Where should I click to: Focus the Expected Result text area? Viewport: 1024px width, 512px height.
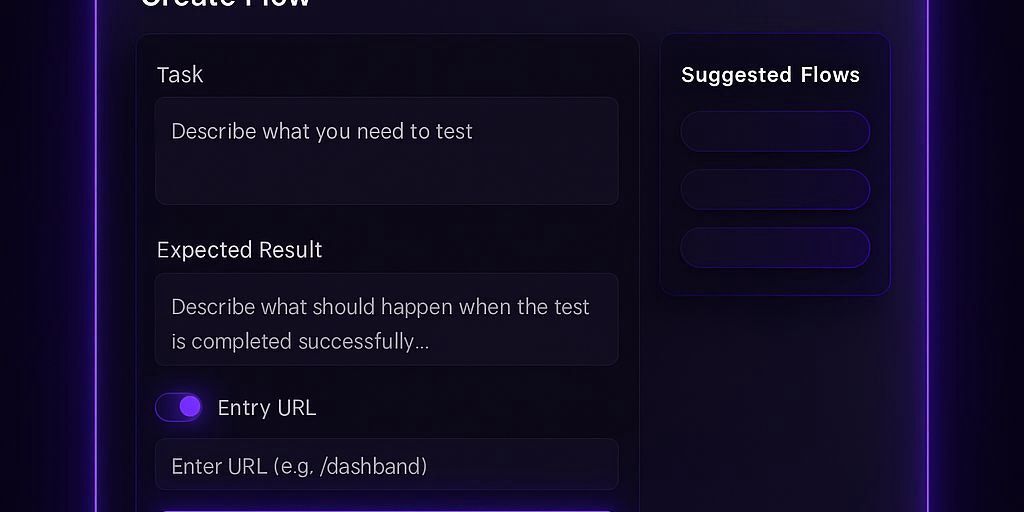tap(386, 319)
